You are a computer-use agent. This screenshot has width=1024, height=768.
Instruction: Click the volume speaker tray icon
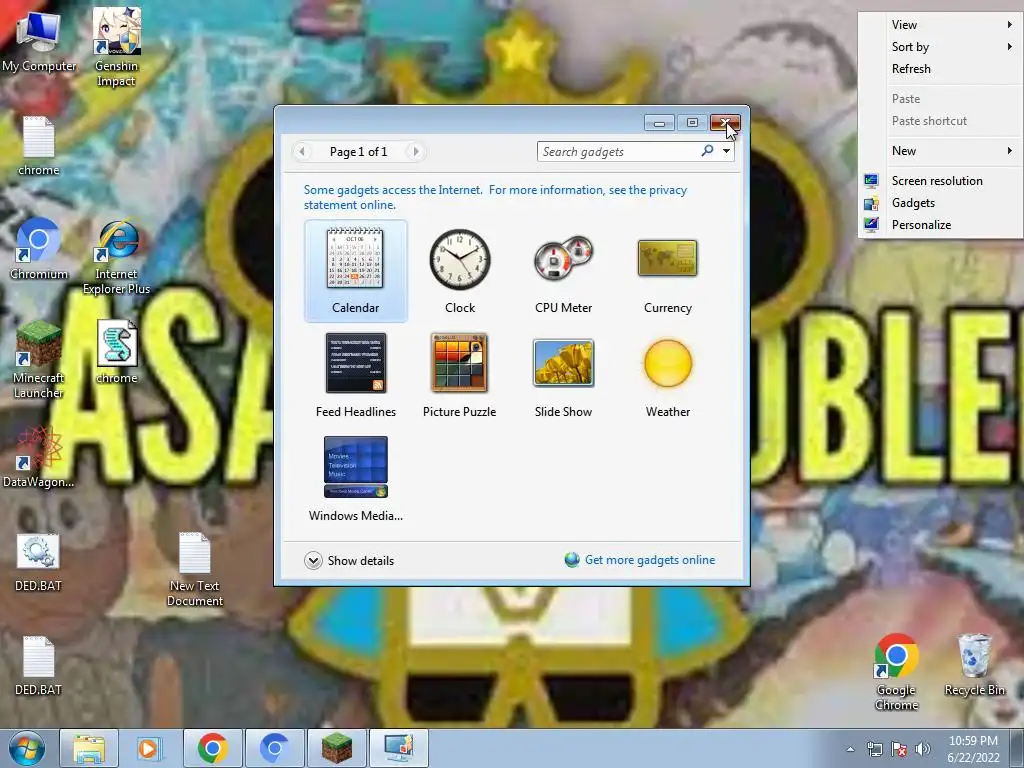tap(923, 749)
